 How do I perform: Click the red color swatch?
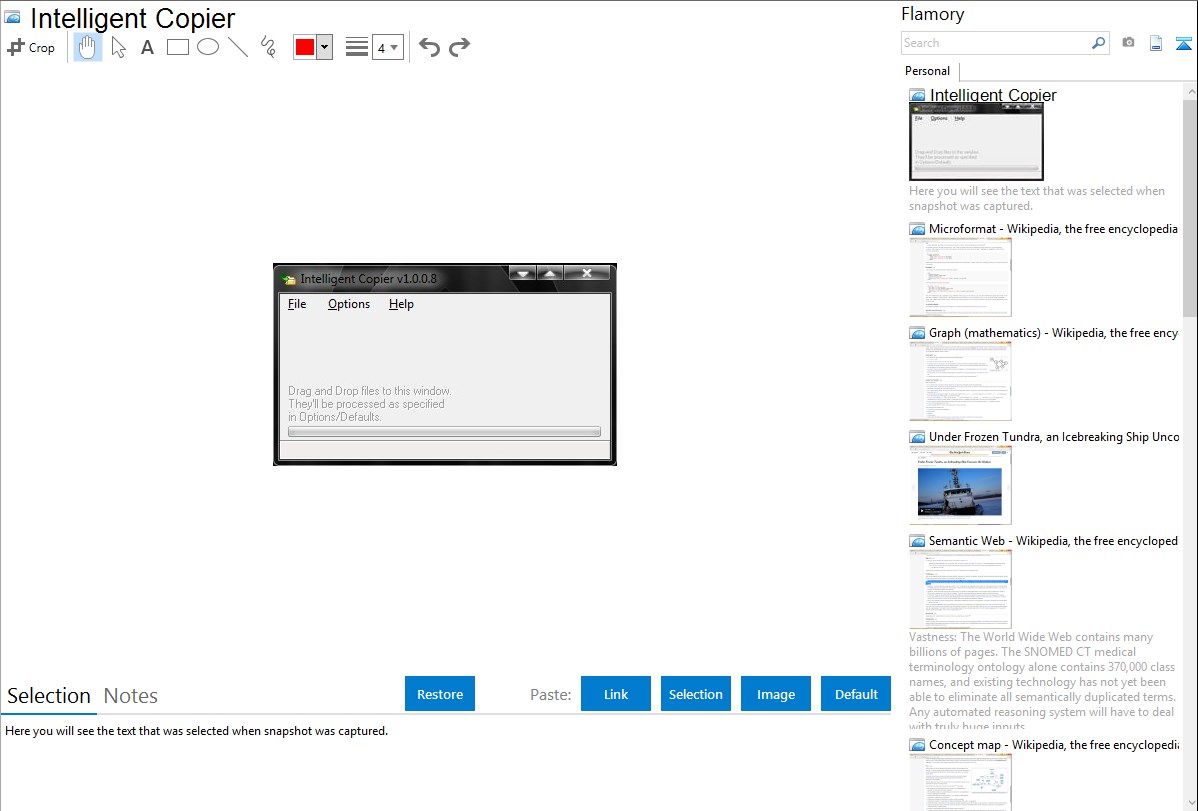(305, 47)
